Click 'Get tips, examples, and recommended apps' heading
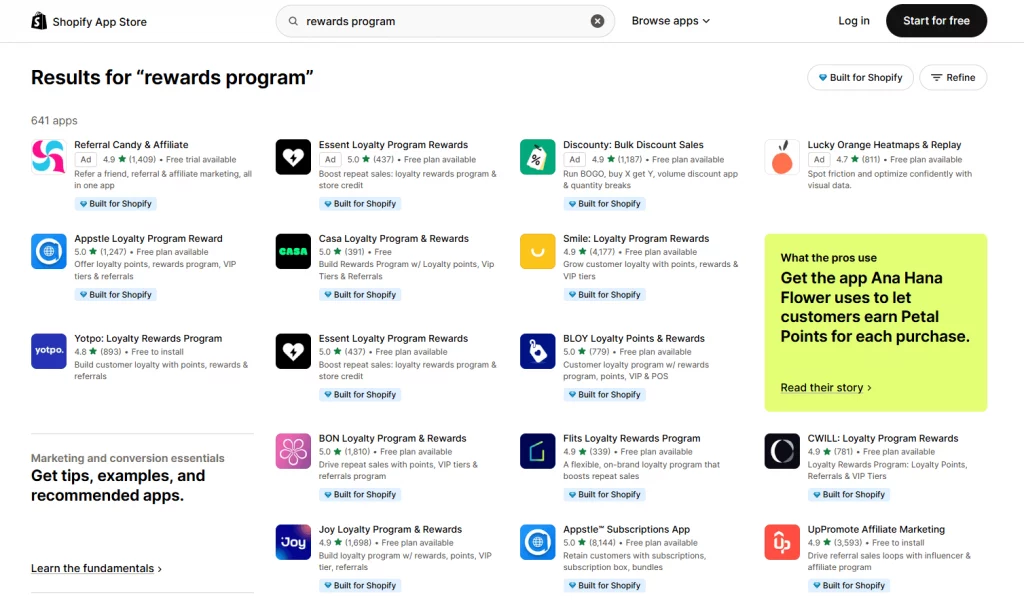The height and width of the screenshot is (604, 1024). 118,486
